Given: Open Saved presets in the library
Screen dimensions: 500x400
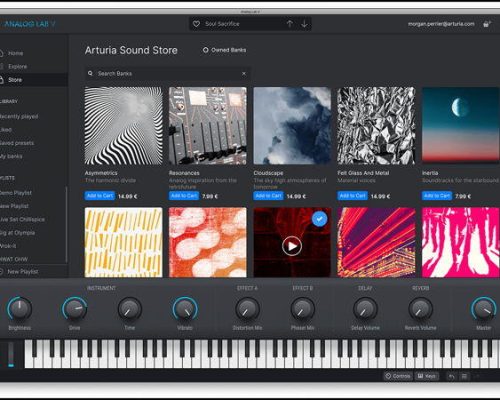Looking at the screenshot, I should click(x=17, y=143).
